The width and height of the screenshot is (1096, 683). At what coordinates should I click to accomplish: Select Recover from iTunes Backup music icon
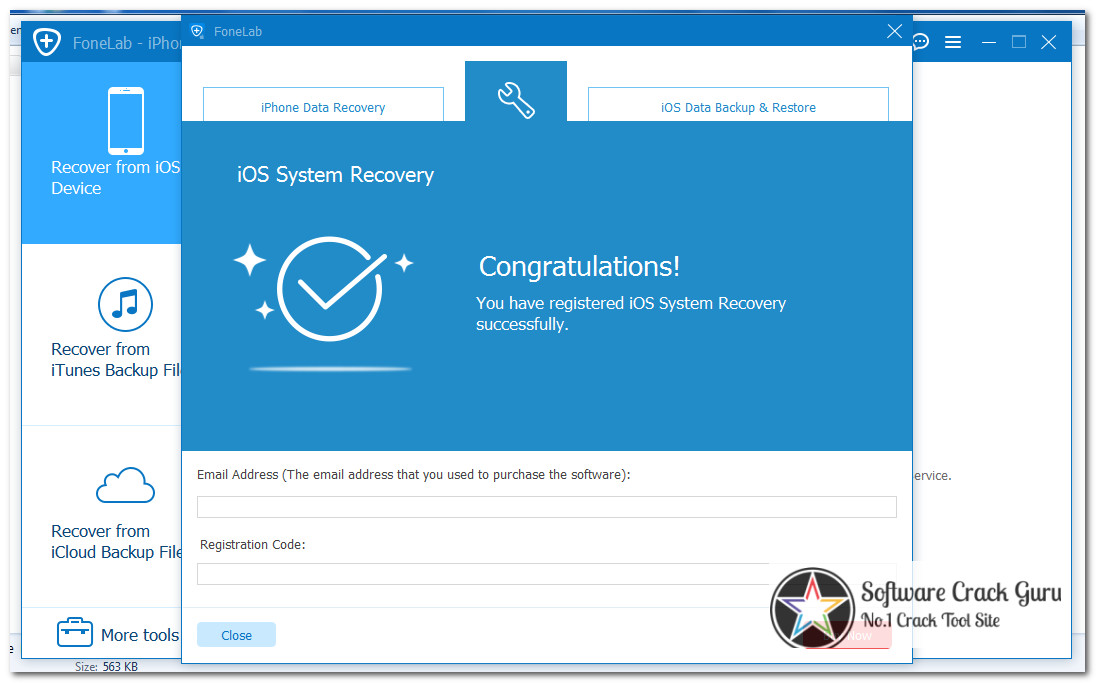click(125, 304)
